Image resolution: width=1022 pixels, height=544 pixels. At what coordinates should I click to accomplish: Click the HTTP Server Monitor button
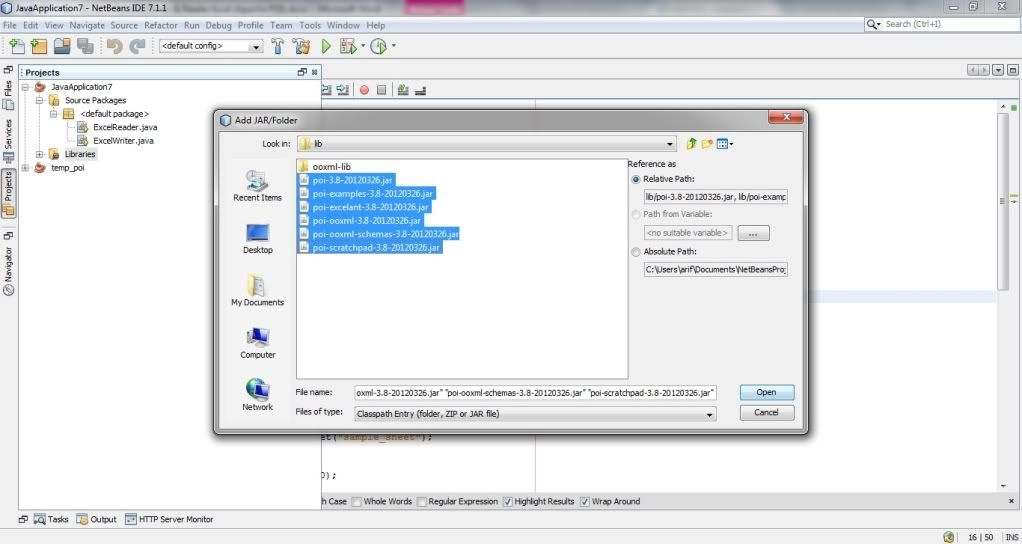click(x=169, y=519)
